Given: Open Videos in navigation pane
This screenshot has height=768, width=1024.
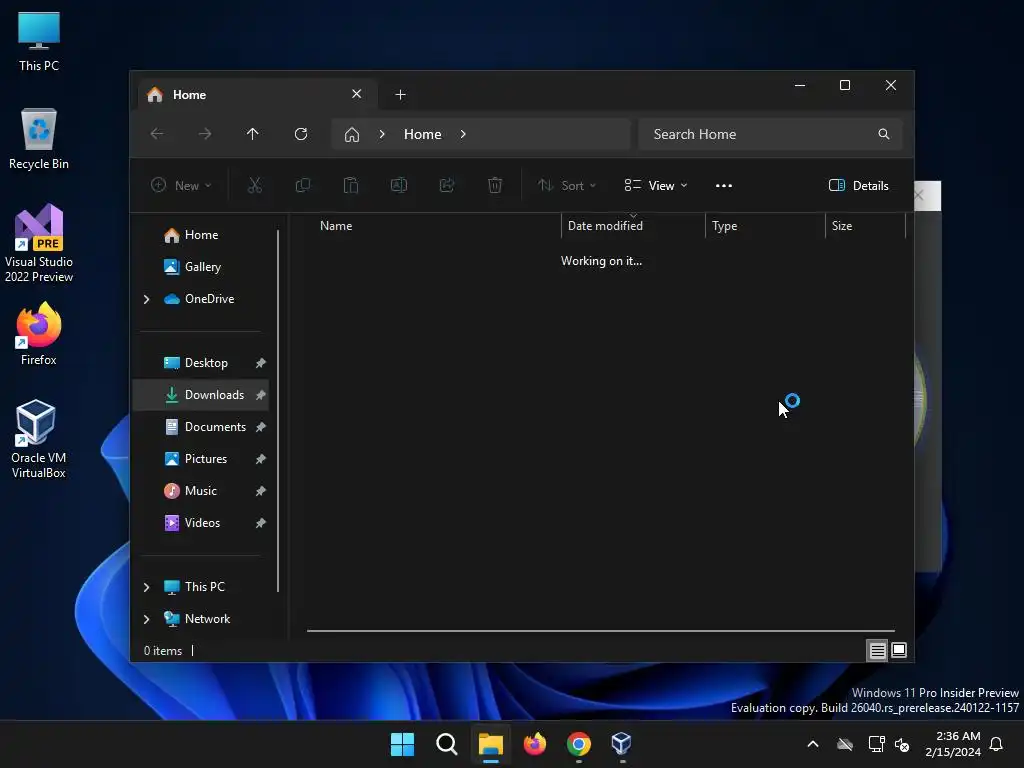Looking at the screenshot, I should click(202, 523).
